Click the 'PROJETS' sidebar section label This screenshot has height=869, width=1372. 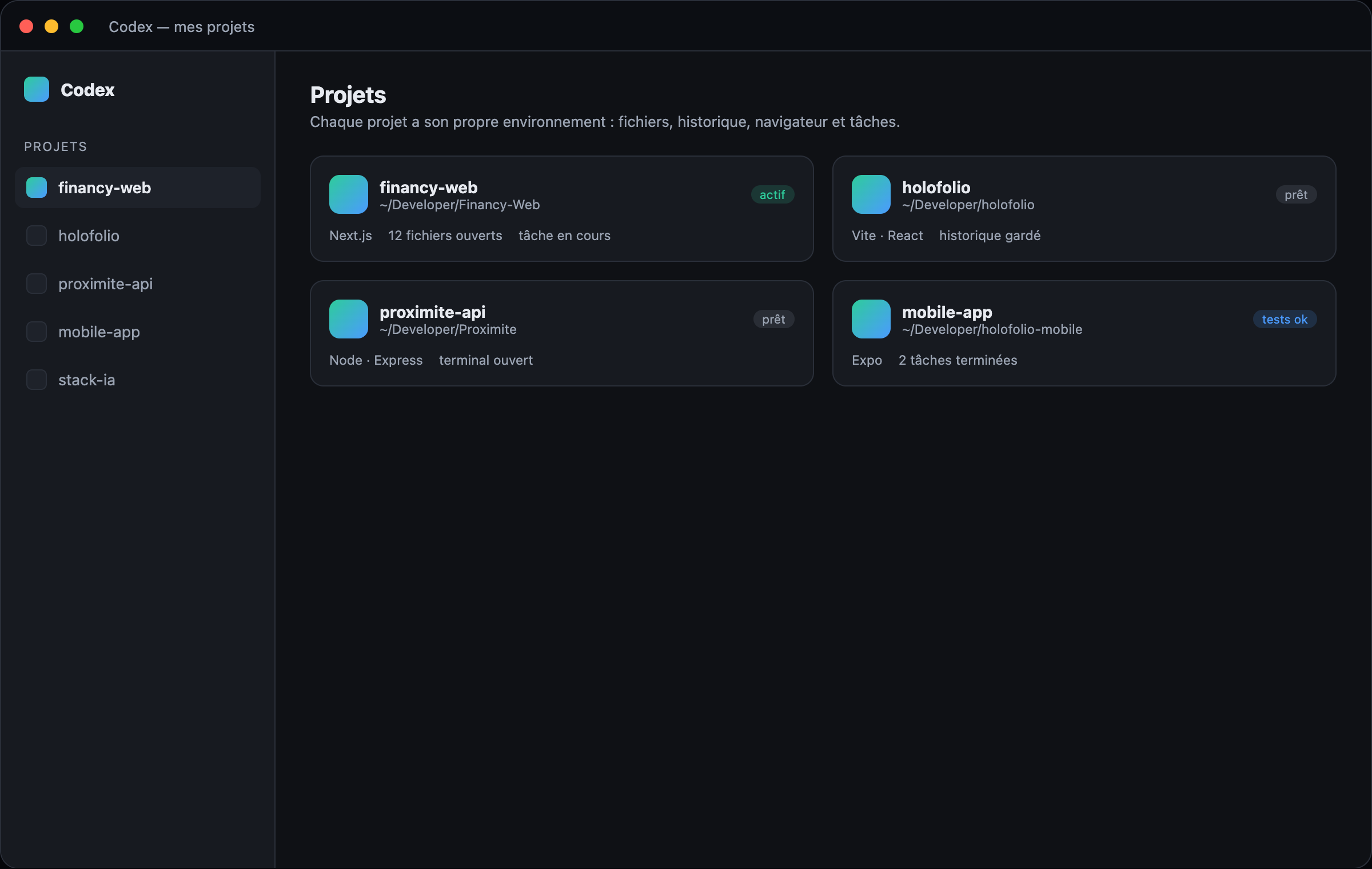coord(55,146)
